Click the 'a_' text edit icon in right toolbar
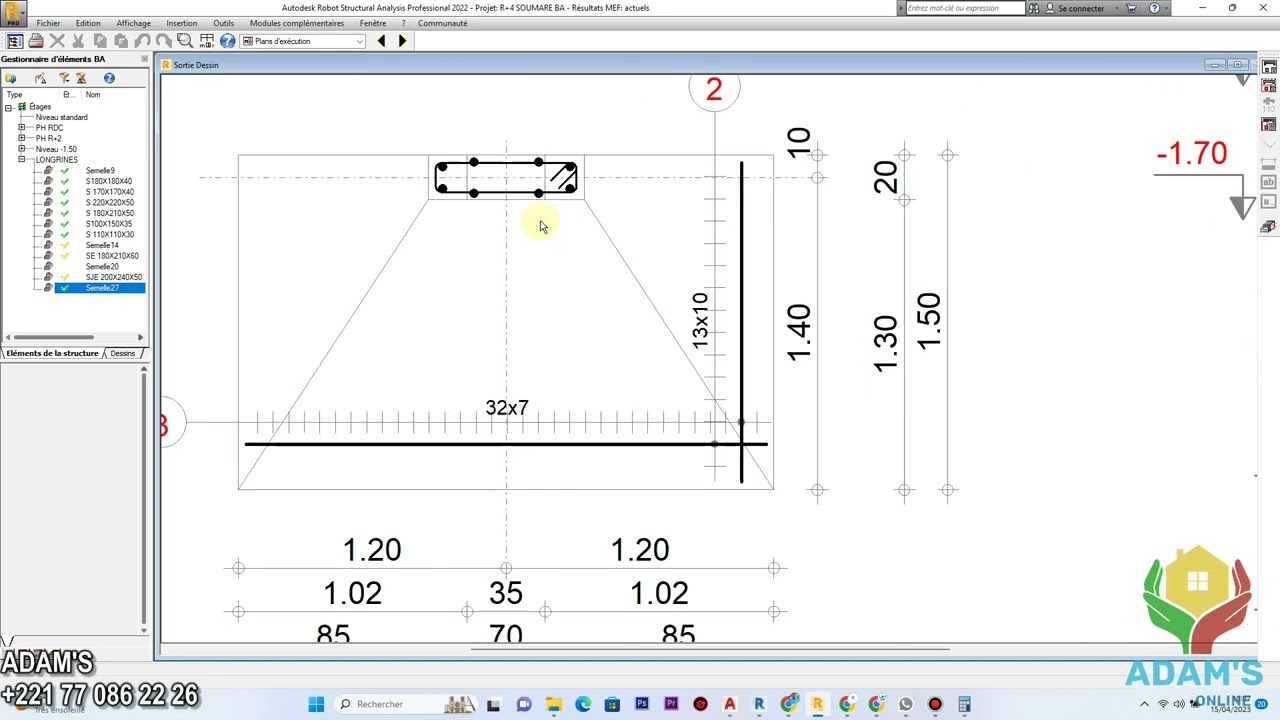This screenshot has width=1280, height=720. pos(1268,201)
